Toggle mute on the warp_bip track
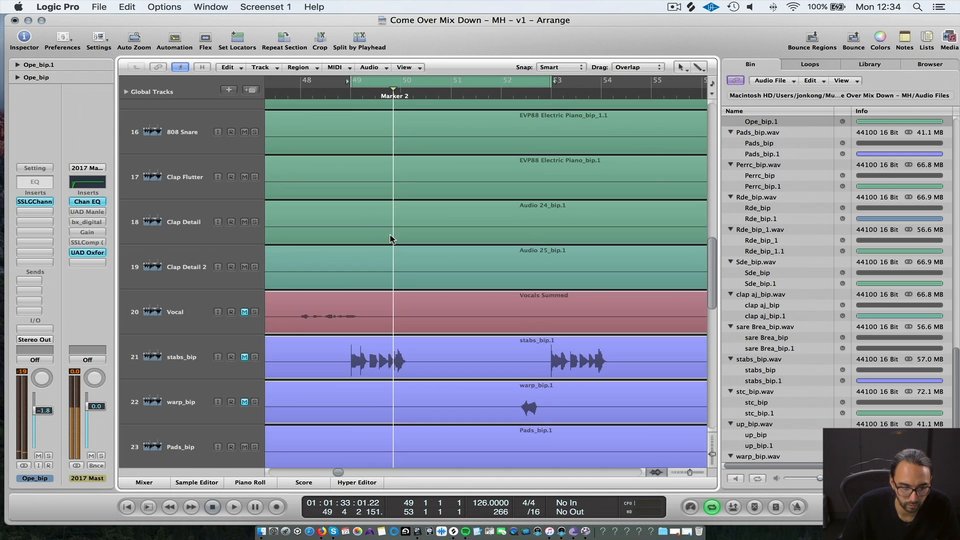Image resolution: width=960 pixels, height=540 pixels. pos(244,402)
